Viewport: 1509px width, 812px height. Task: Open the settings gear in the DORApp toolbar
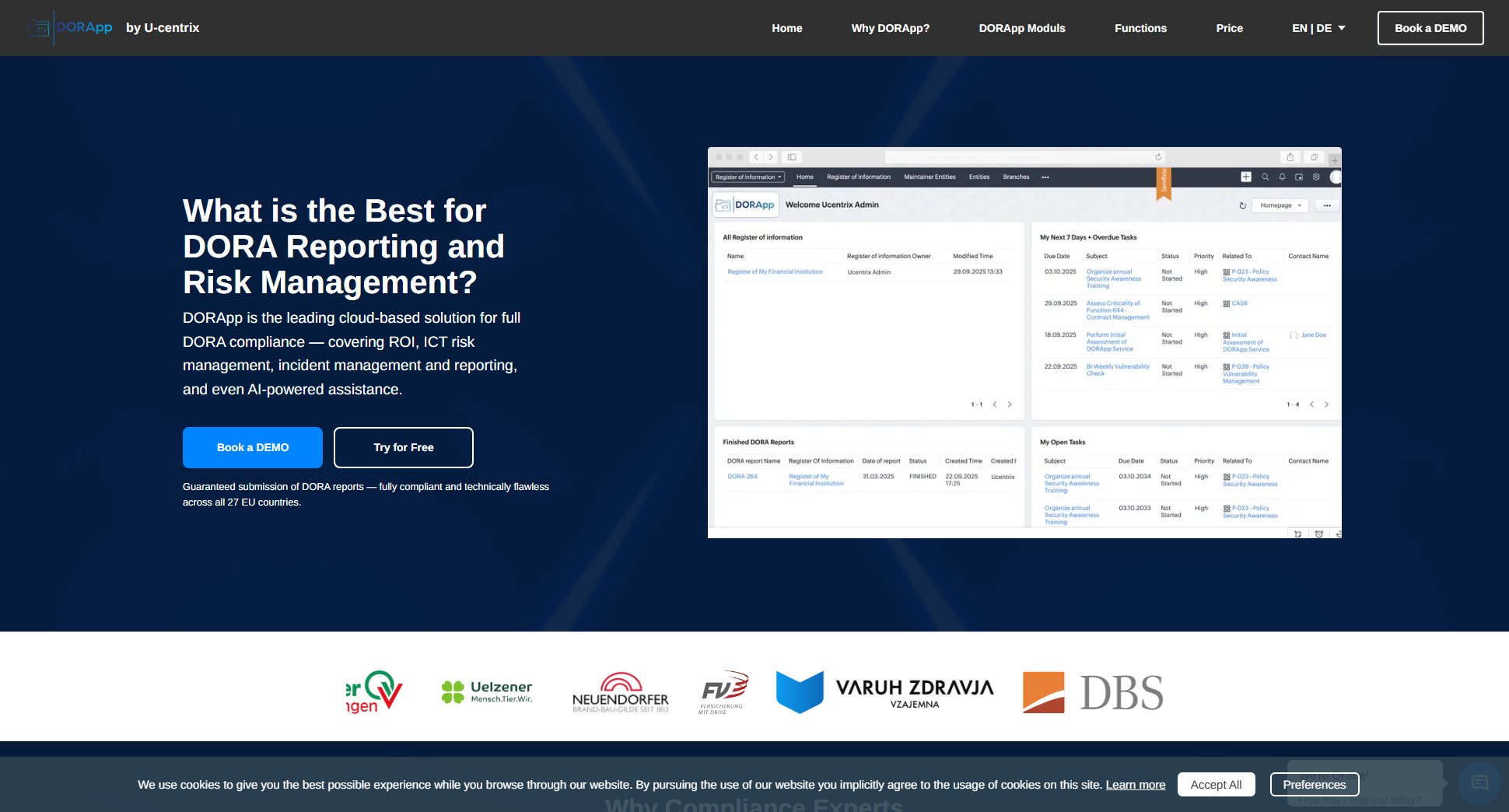point(1317,178)
